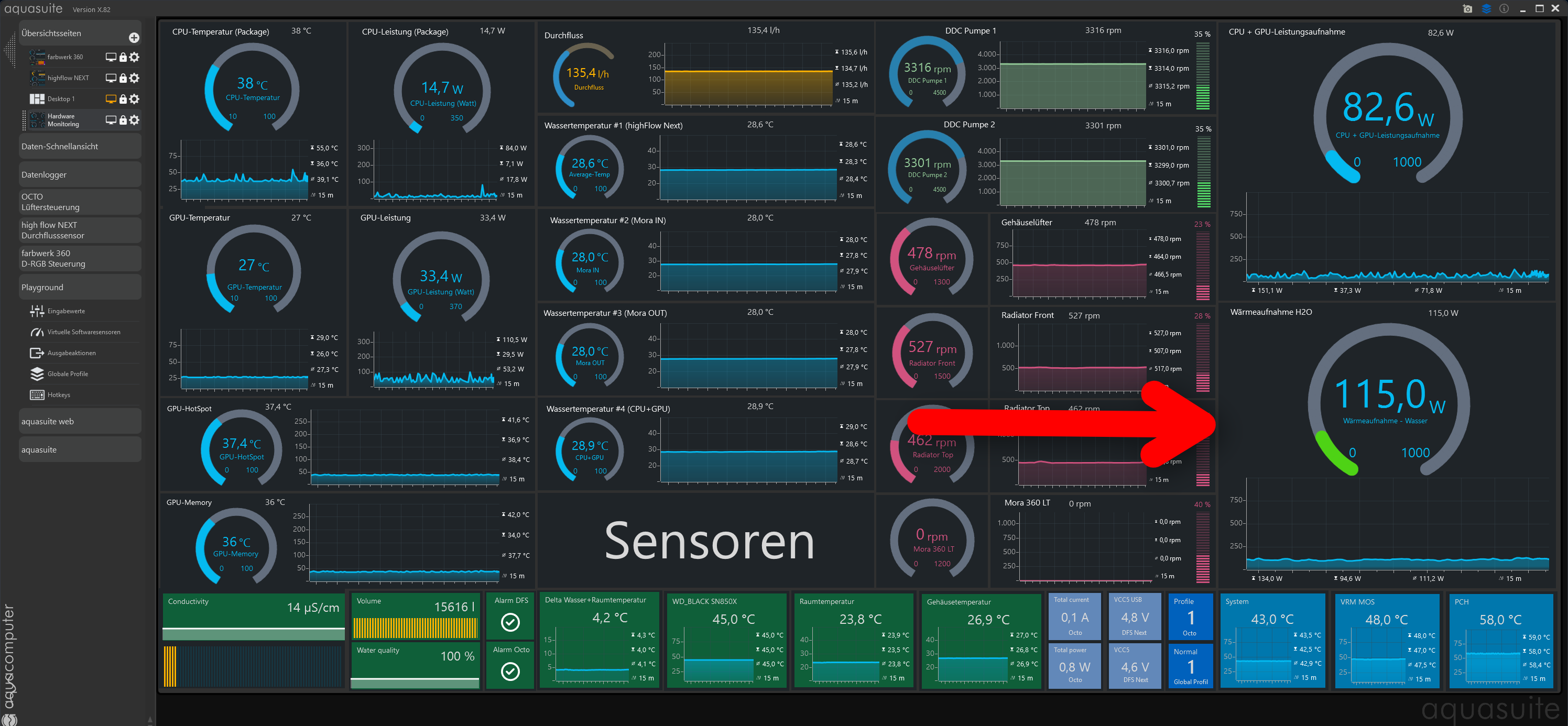
Task: Expand the high flow NEXT Durchflusssensor section
Action: [x=80, y=230]
